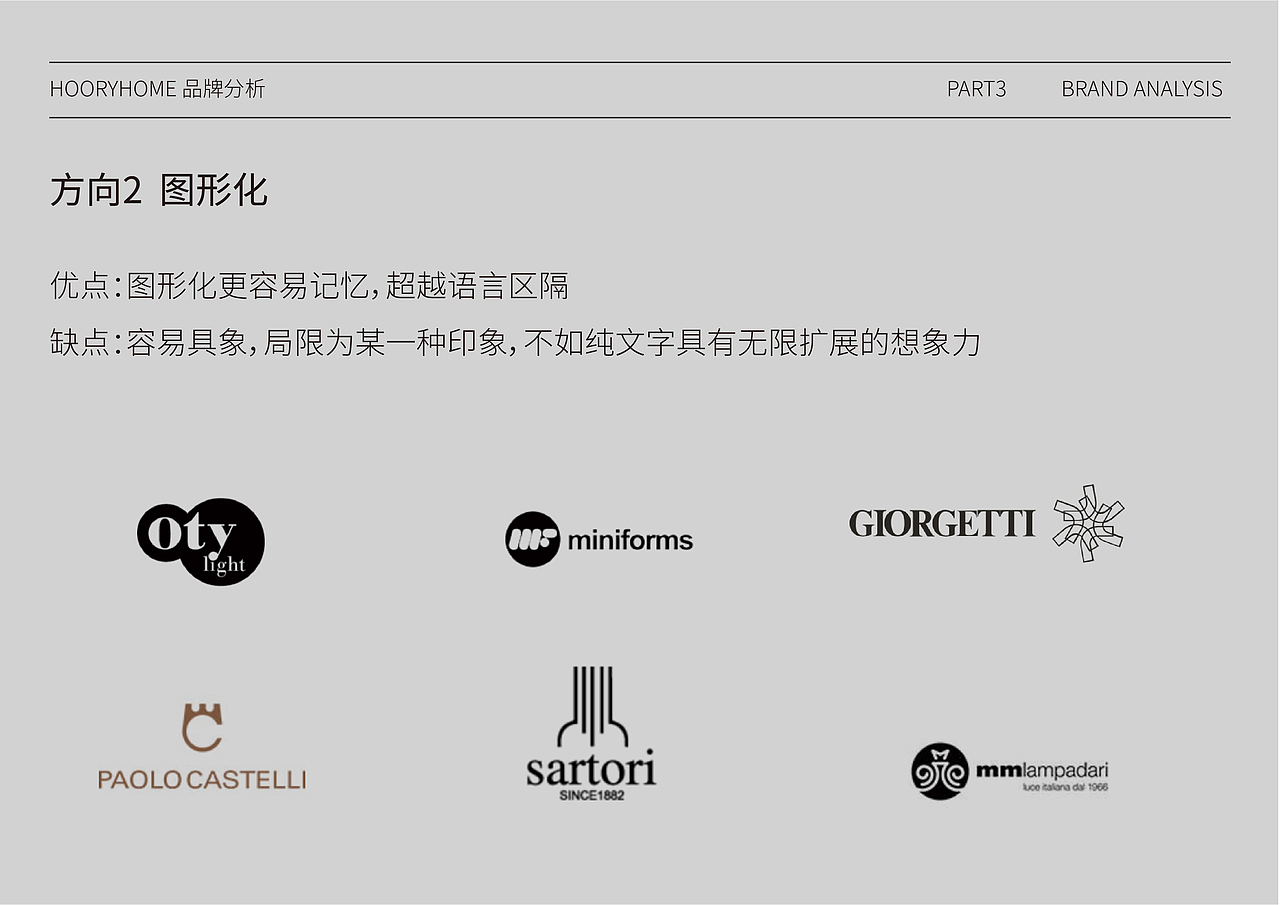Image resolution: width=1280 pixels, height=905 pixels.
Task: Click the 'SINCE1882' text under sartori
Action: [x=591, y=796]
